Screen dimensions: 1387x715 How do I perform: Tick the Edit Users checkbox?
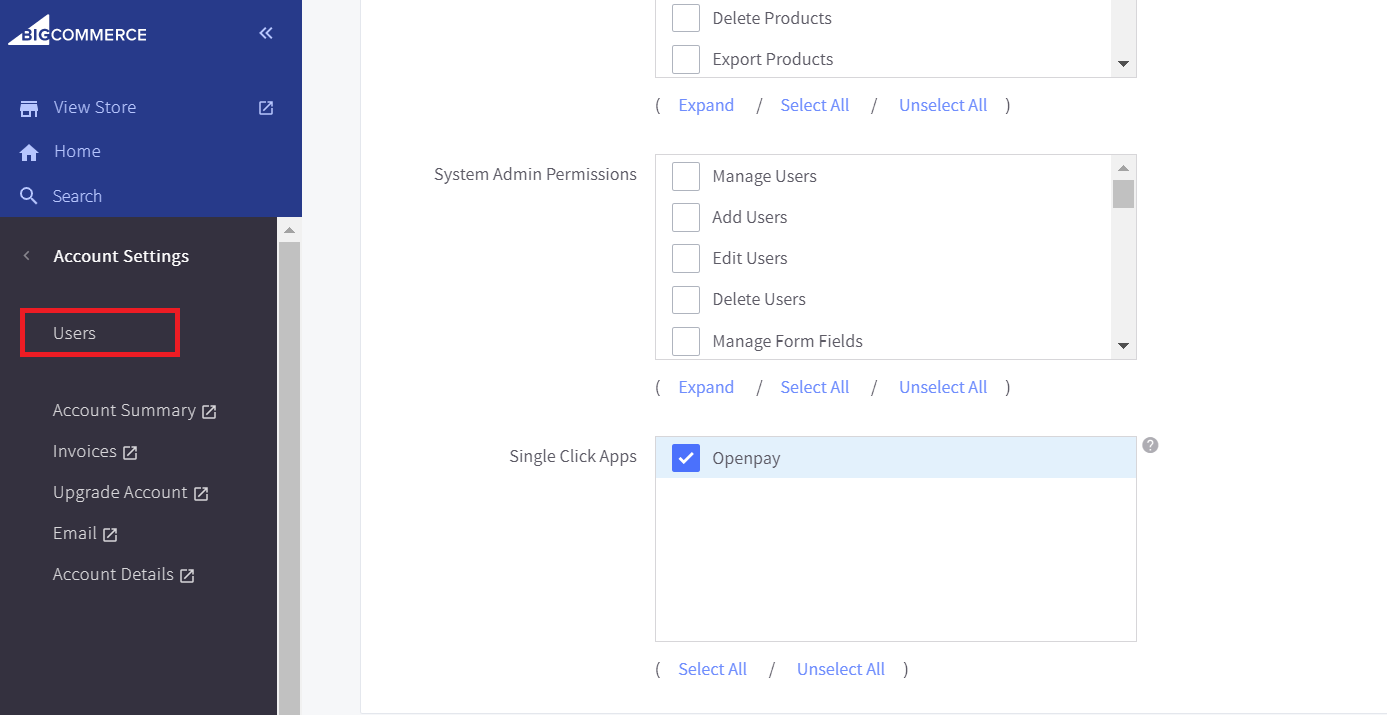tap(686, 258)
